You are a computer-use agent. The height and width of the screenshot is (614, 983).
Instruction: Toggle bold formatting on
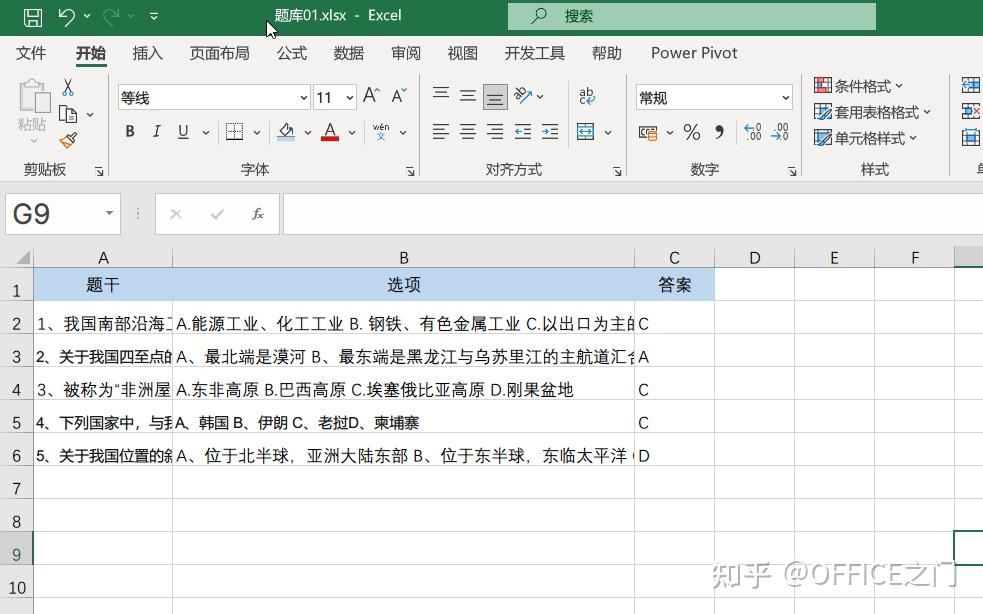point(129,131)
